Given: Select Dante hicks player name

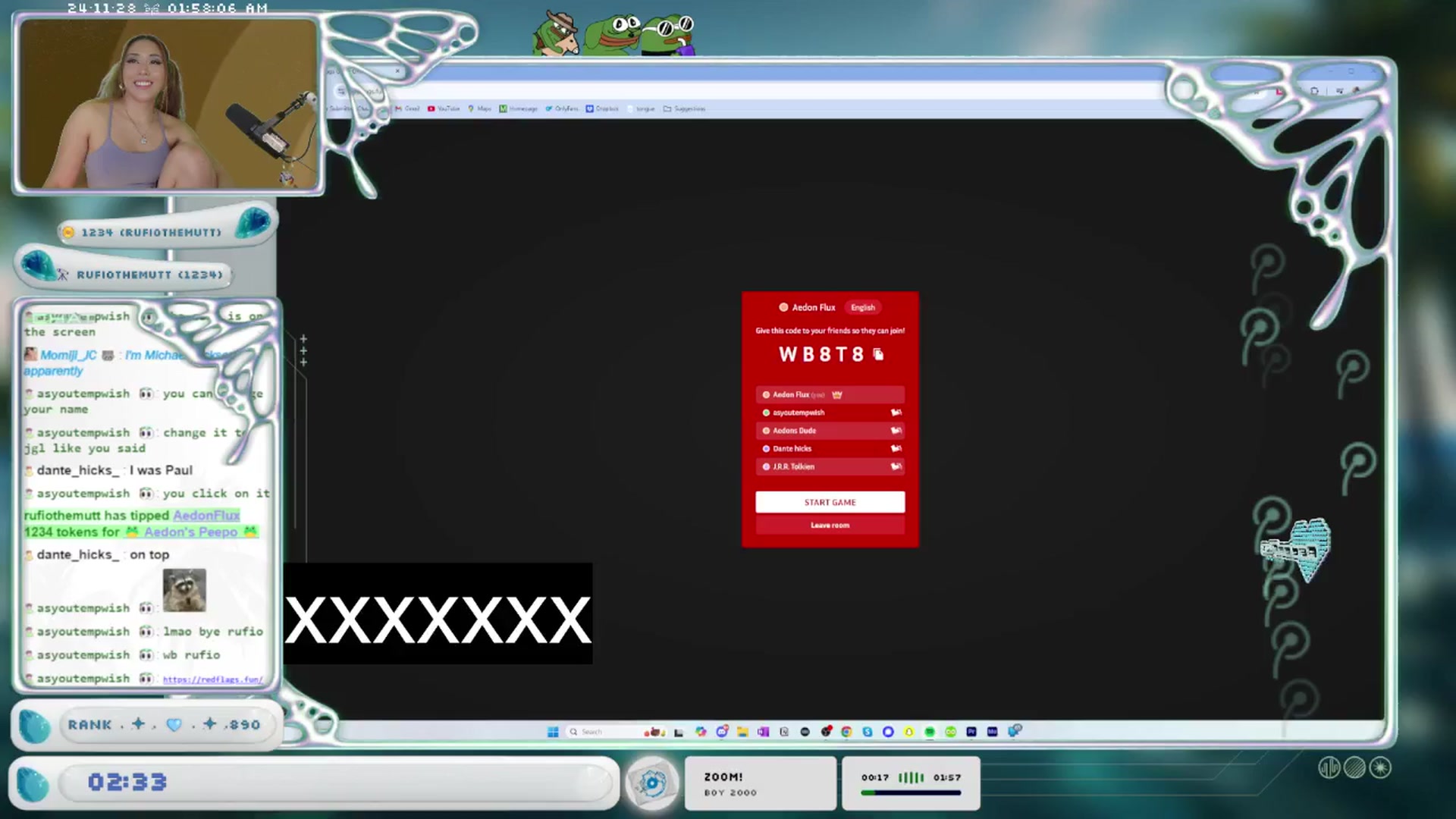Looking at the screenshot, I should click(x=792, y=449).
